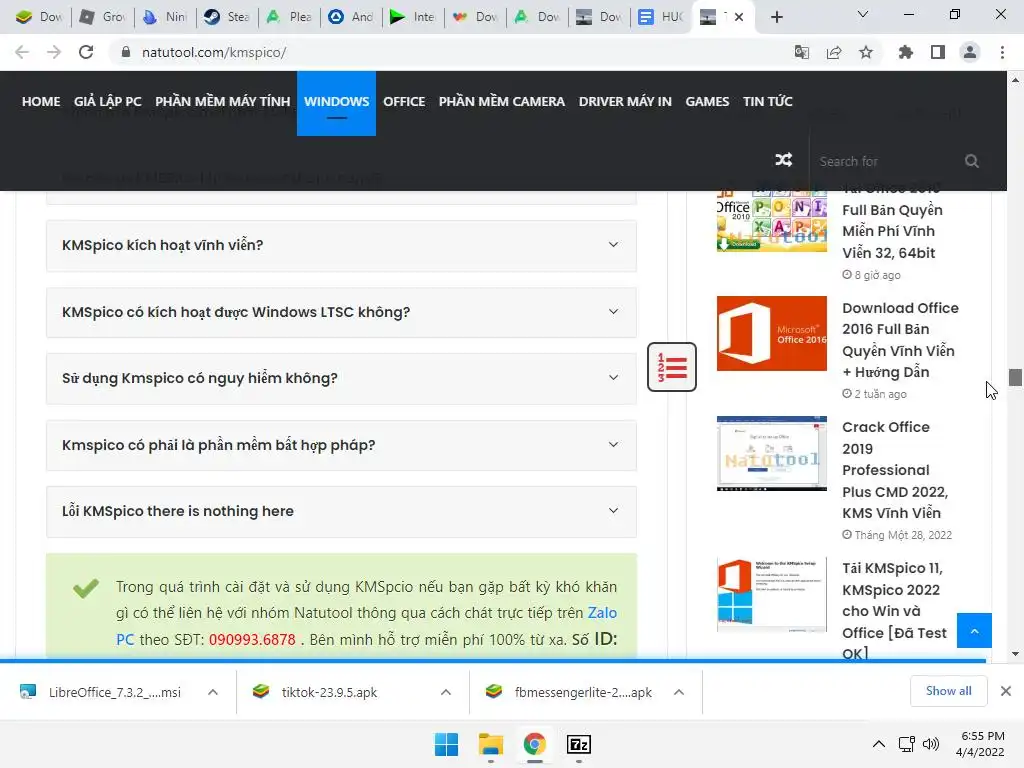This screenshot has width=1024, height=768.
Task: Reload the natutool page
Action: point(86,52)
